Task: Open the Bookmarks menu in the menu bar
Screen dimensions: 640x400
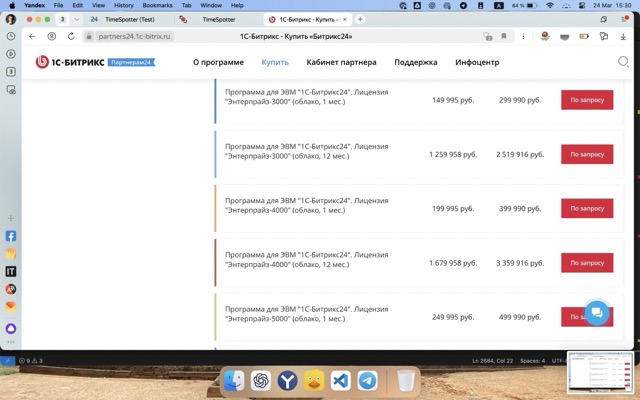Action: coord(157,5)
